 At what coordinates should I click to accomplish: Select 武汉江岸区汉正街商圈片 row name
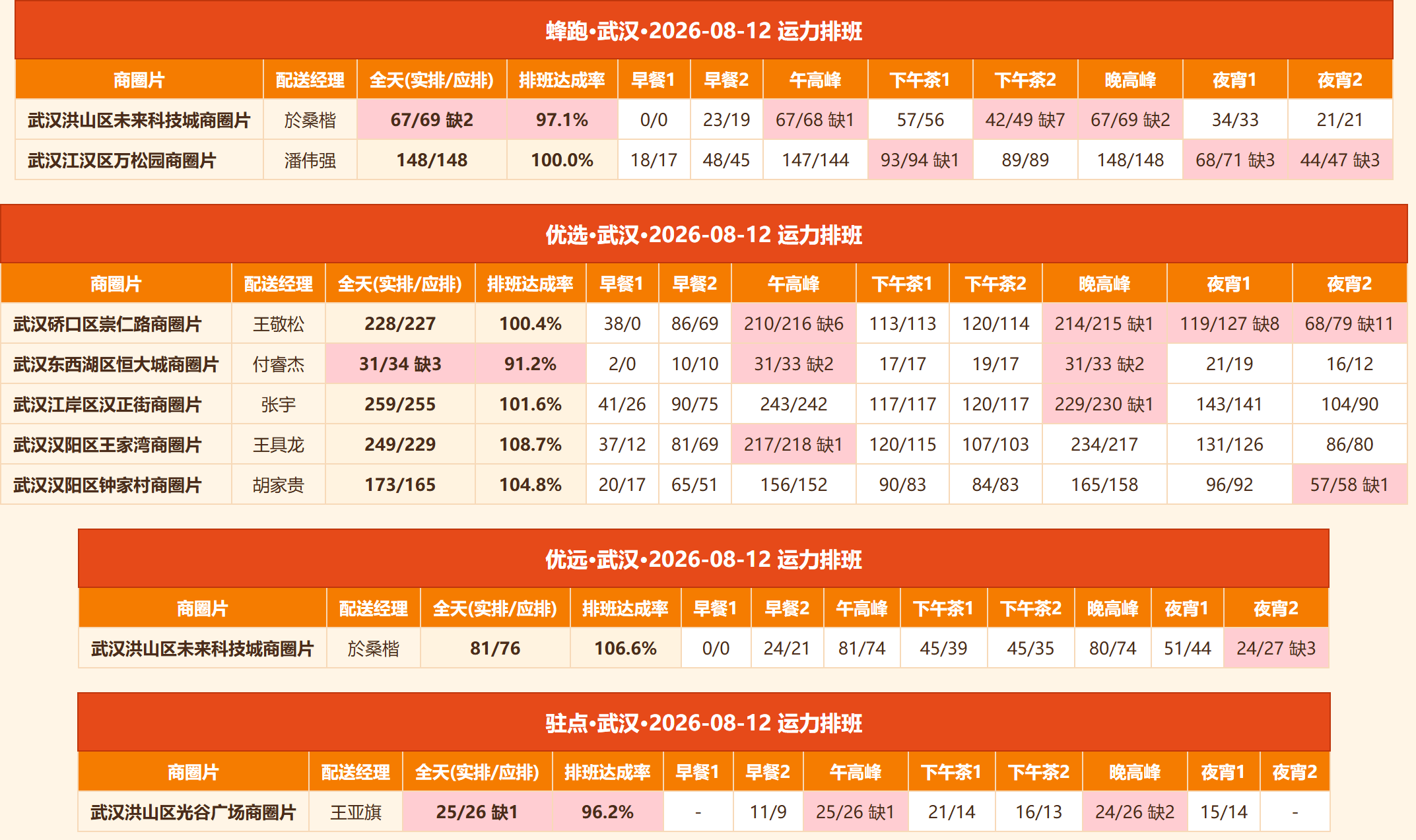[x=108, y=404]
